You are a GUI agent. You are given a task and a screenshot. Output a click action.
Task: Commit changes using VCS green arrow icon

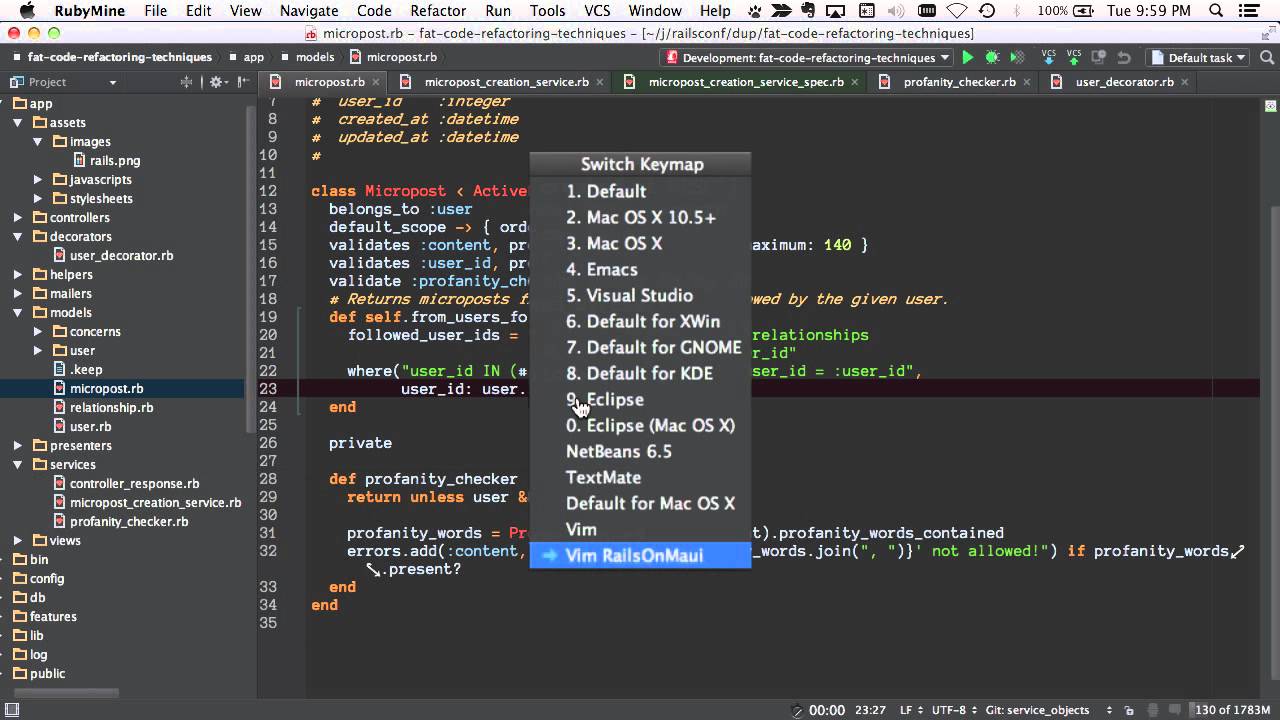(1074, 57)
